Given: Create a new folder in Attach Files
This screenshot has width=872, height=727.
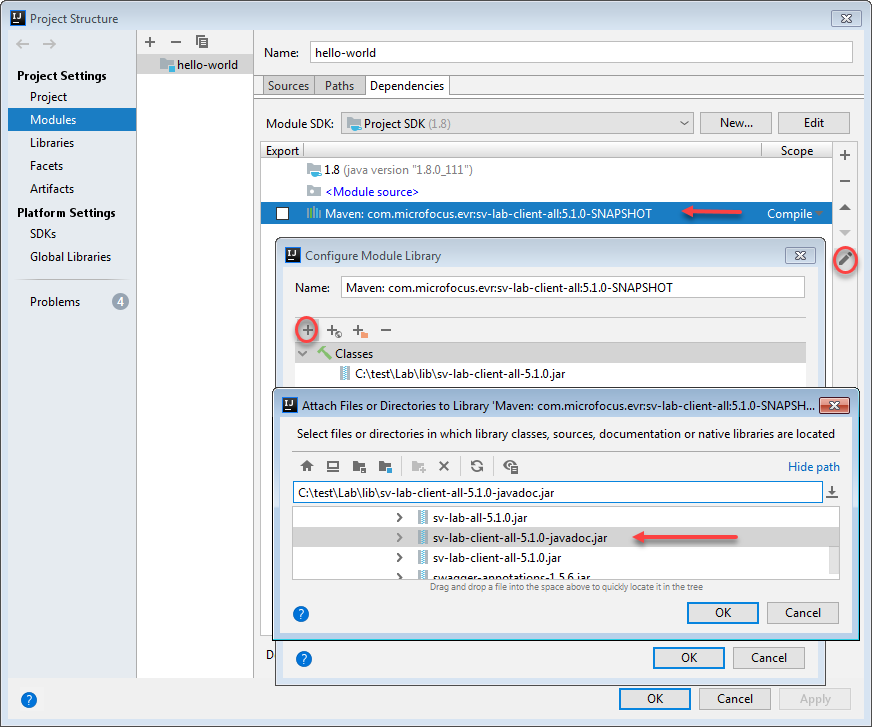Looking at the screenshot, I should (x=418, y=466).
